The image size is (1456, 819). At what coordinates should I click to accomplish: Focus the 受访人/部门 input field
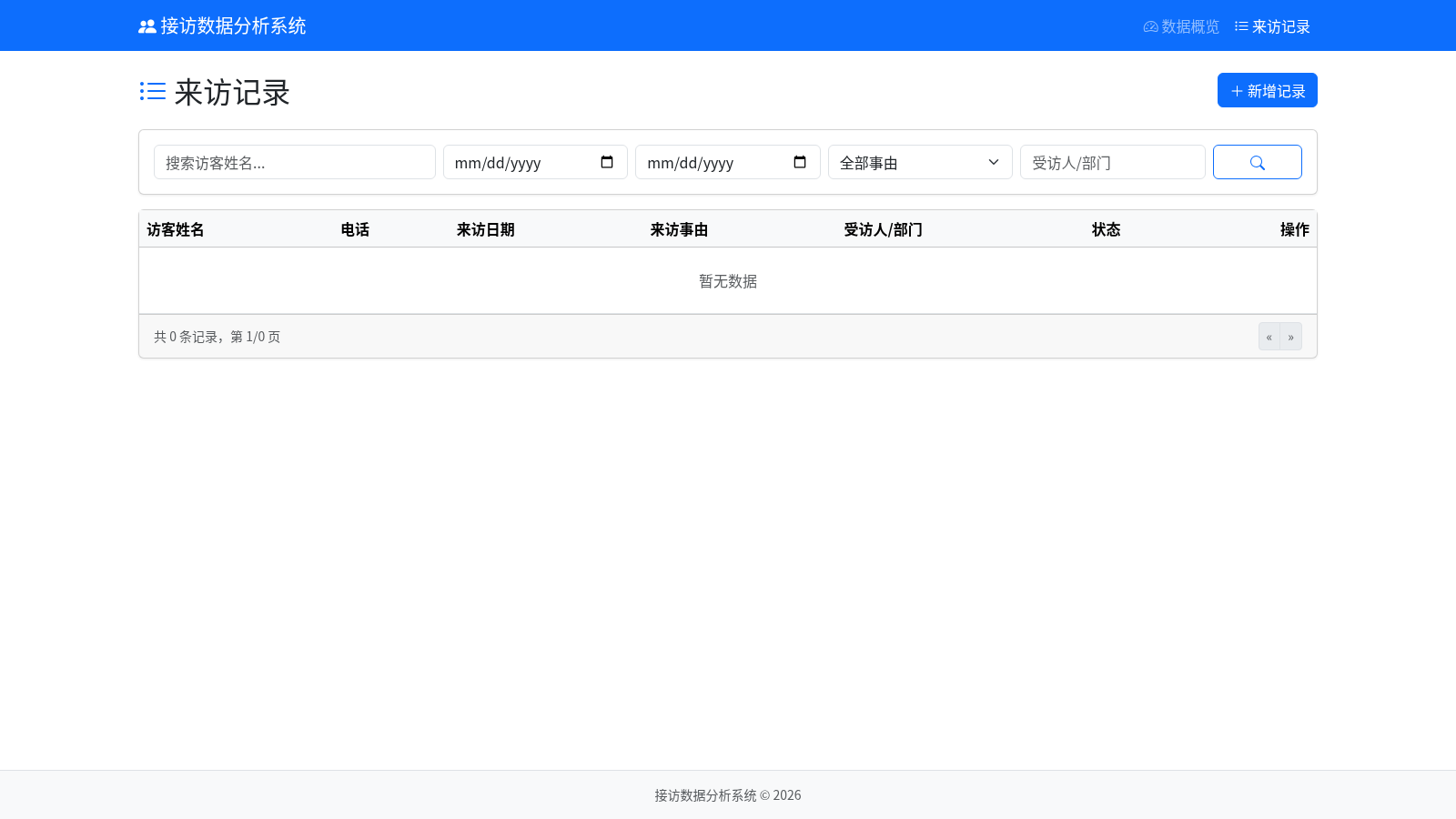pos(1113,162)
